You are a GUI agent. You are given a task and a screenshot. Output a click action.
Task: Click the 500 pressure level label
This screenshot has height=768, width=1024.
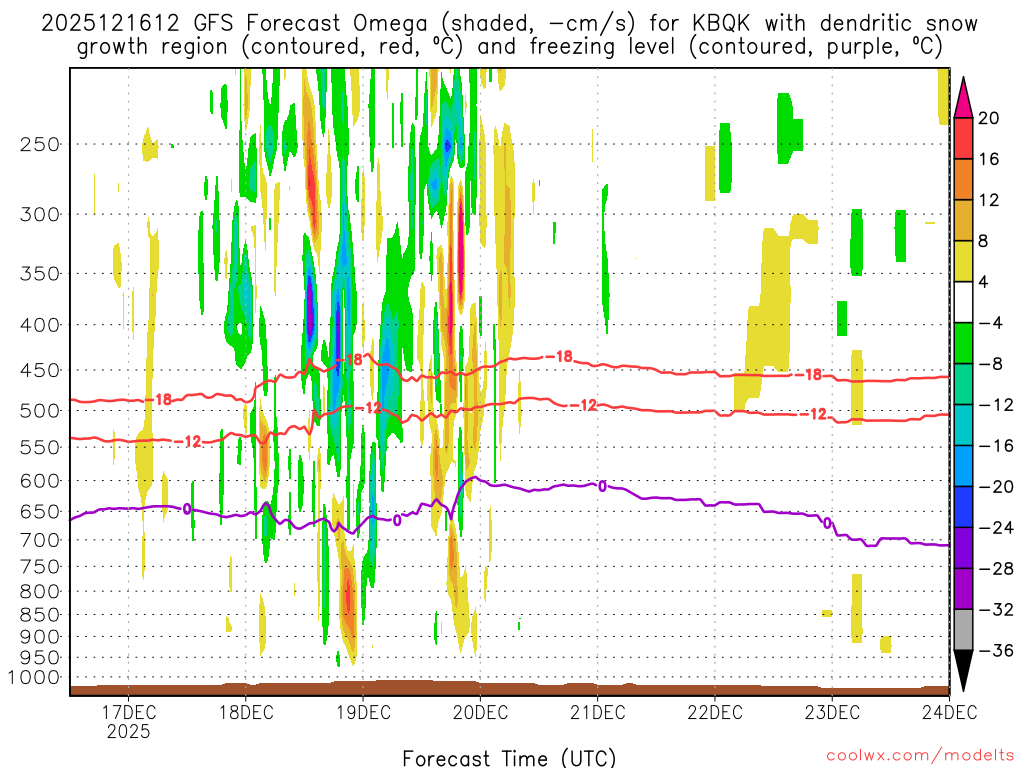[x=40, y=411]
